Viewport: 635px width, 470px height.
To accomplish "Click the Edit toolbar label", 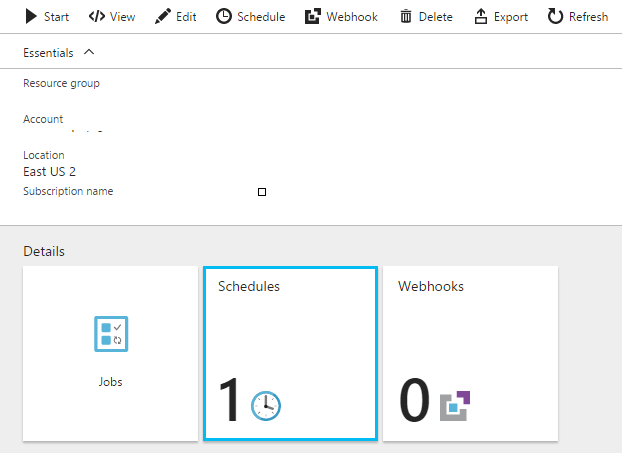I will coord(186,17).
